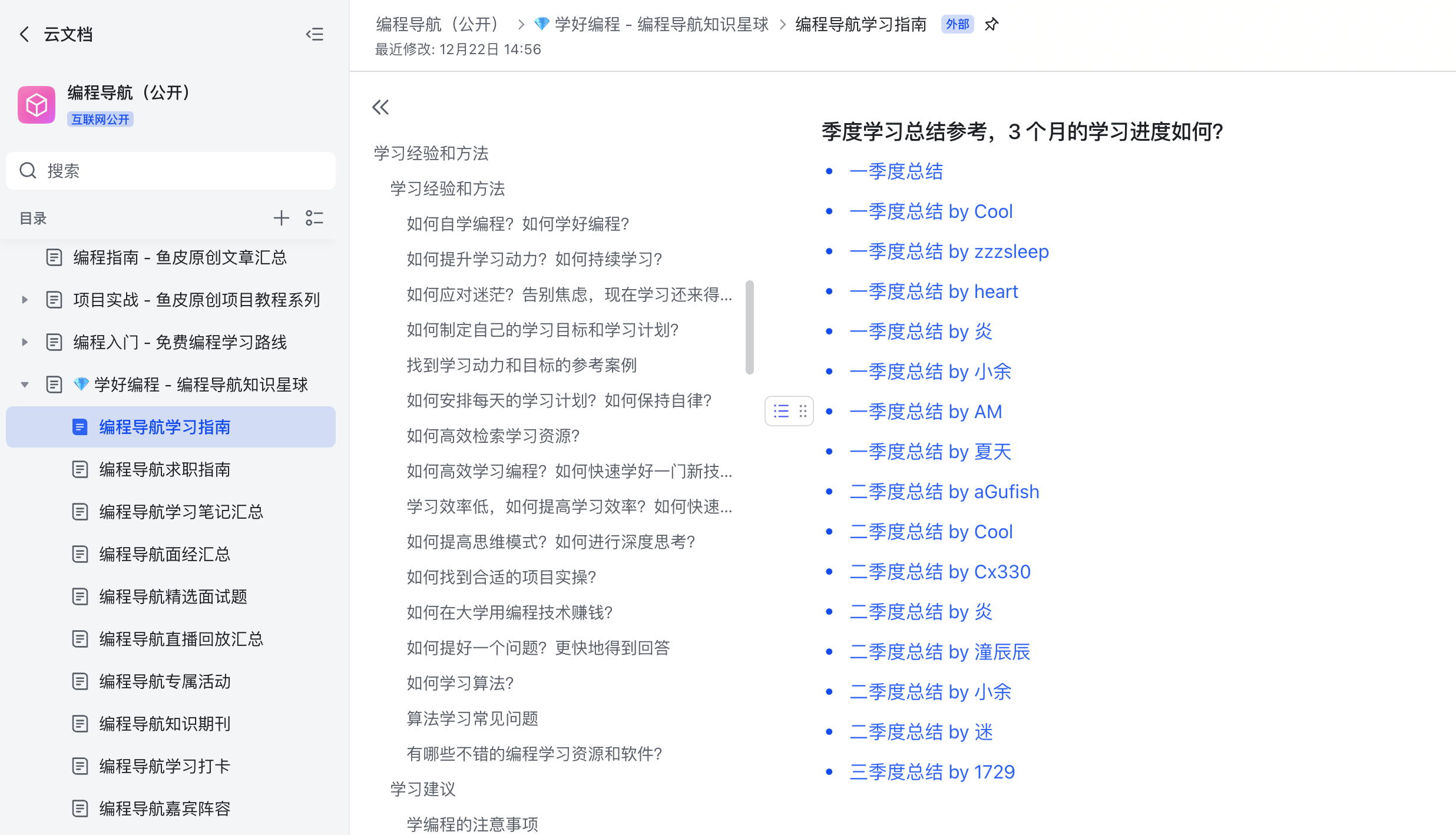Click the heading 季度学习总结参考，3 个月的学习进度如何？
The width and height of the screenshot is (1456, 835).
1022,131
